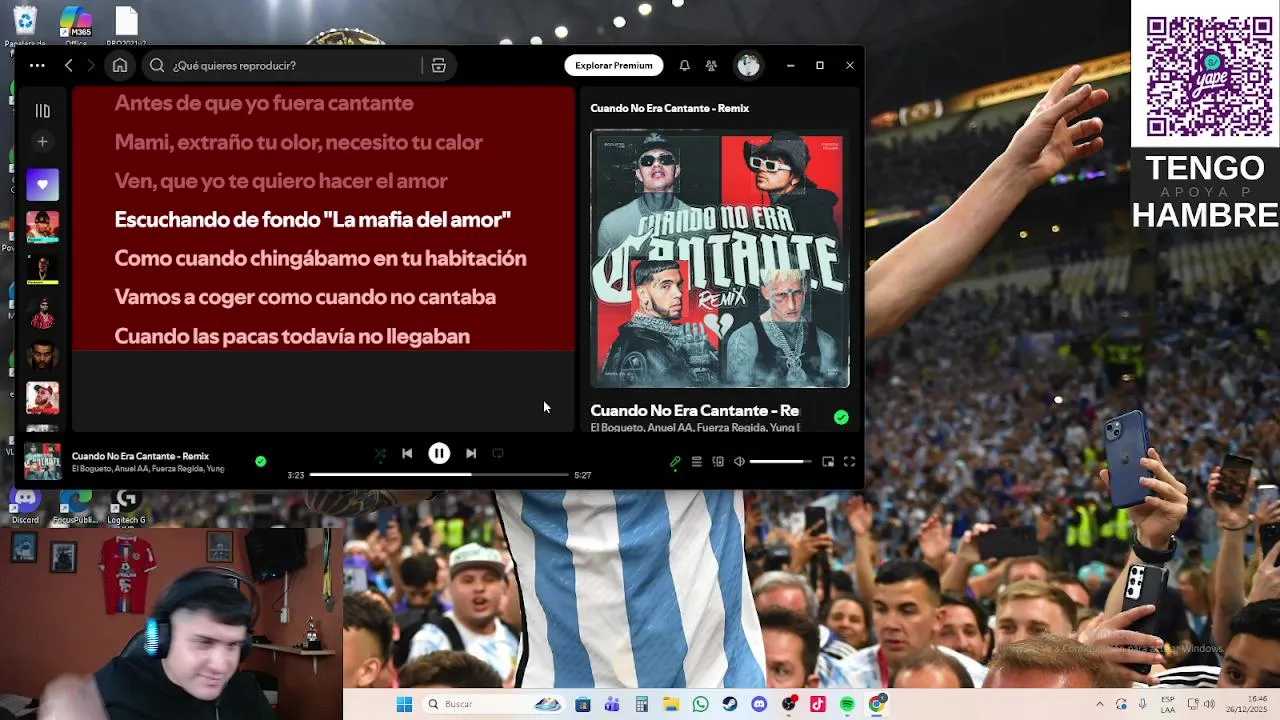Screen dimensions: 1280x720
Task: Pause the current song
Action: tap(439, 453)
